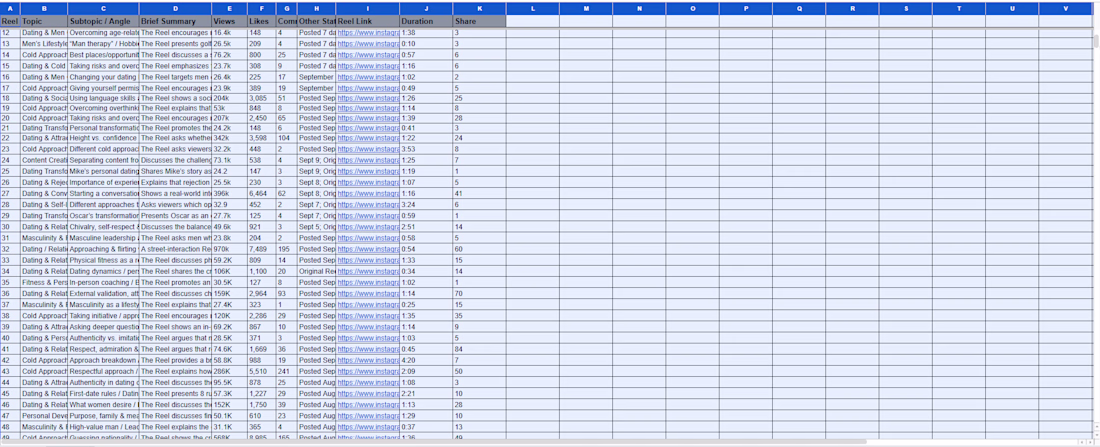This screenshot has height=447, width=1100.
Task: Select the duration cell '3:24'
Action: coord(427,204)
